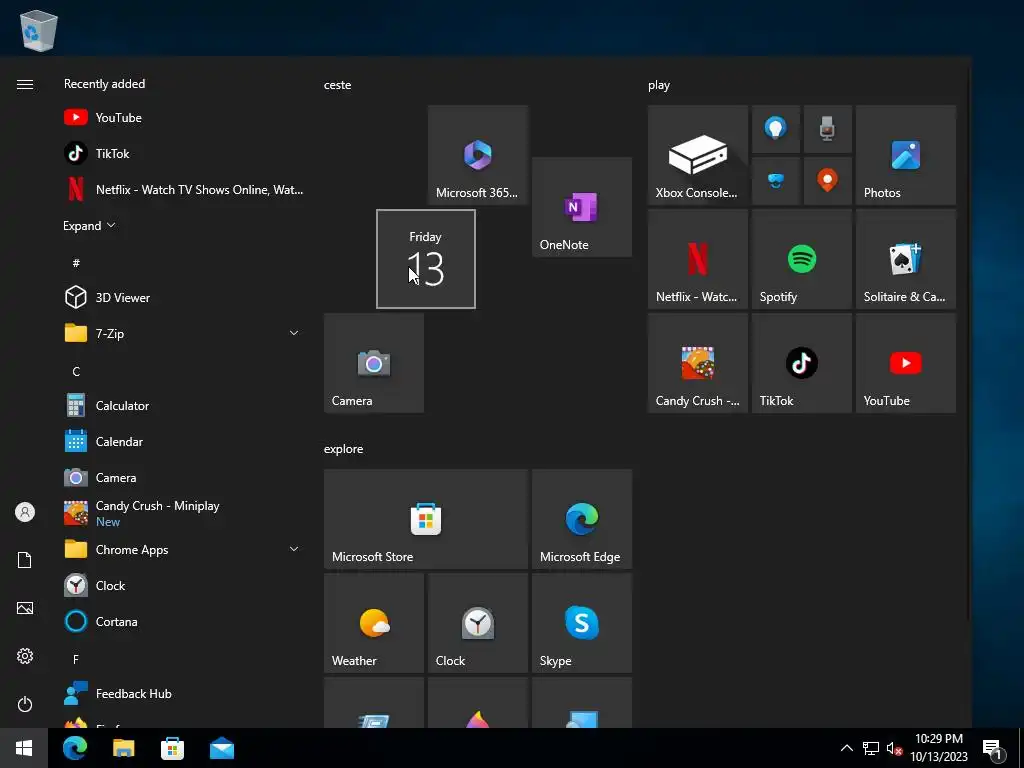Open Camera from the app list
This screenshot has height=768, width=1024.
coord(183,477)
